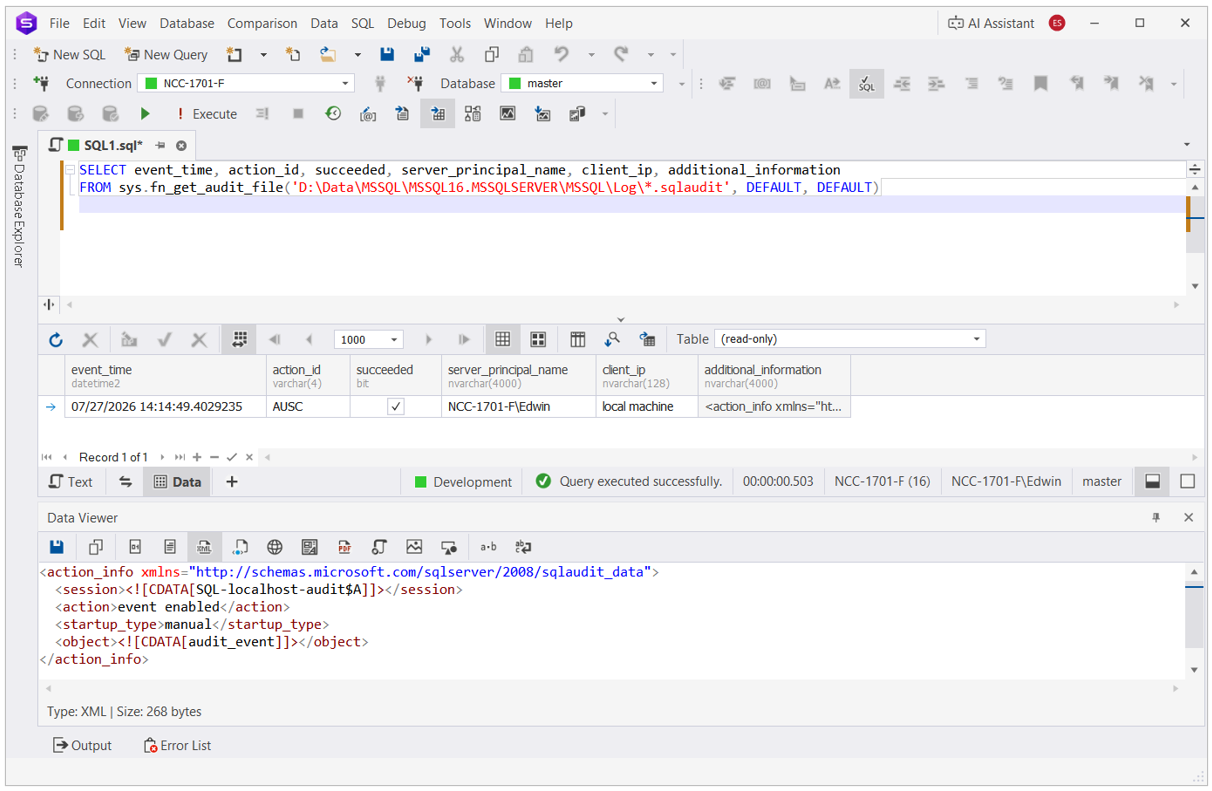The height and width of the screenshot is (791, 1212).
Task: Click the Copy icon in main toolbar
Action: [x=491, y=55]
